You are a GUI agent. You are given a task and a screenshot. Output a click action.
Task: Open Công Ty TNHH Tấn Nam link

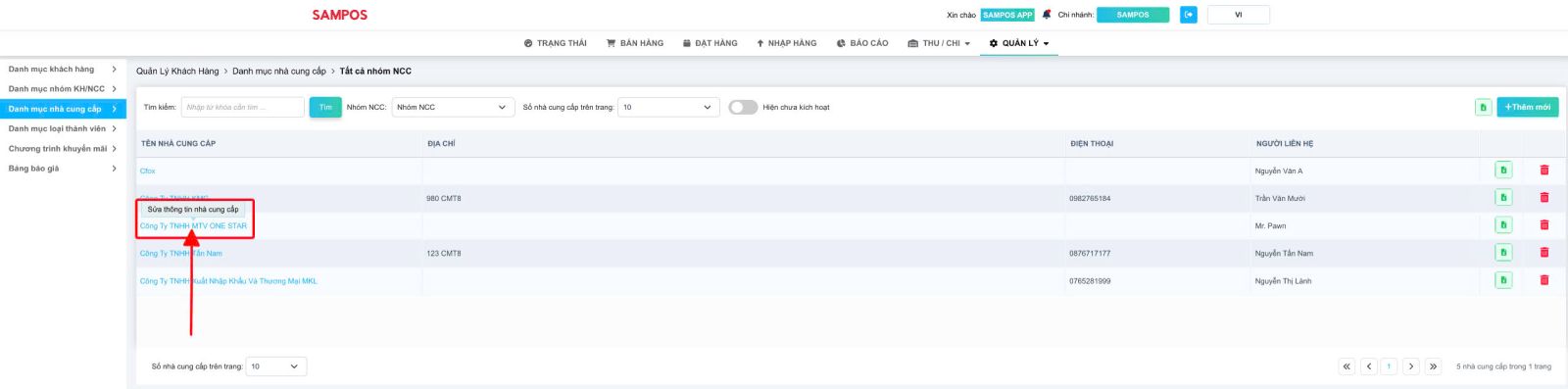[x=181, y=254]
